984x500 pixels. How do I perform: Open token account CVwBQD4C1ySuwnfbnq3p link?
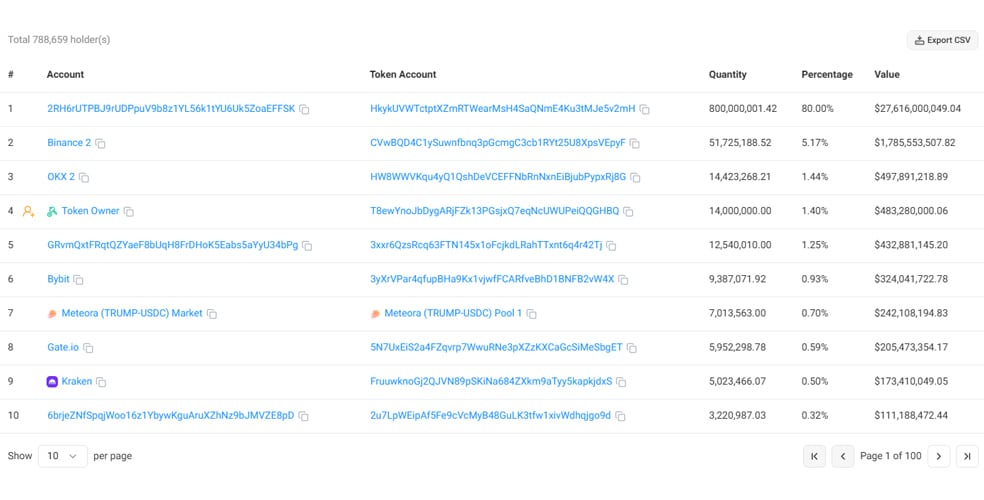point(498,142)
